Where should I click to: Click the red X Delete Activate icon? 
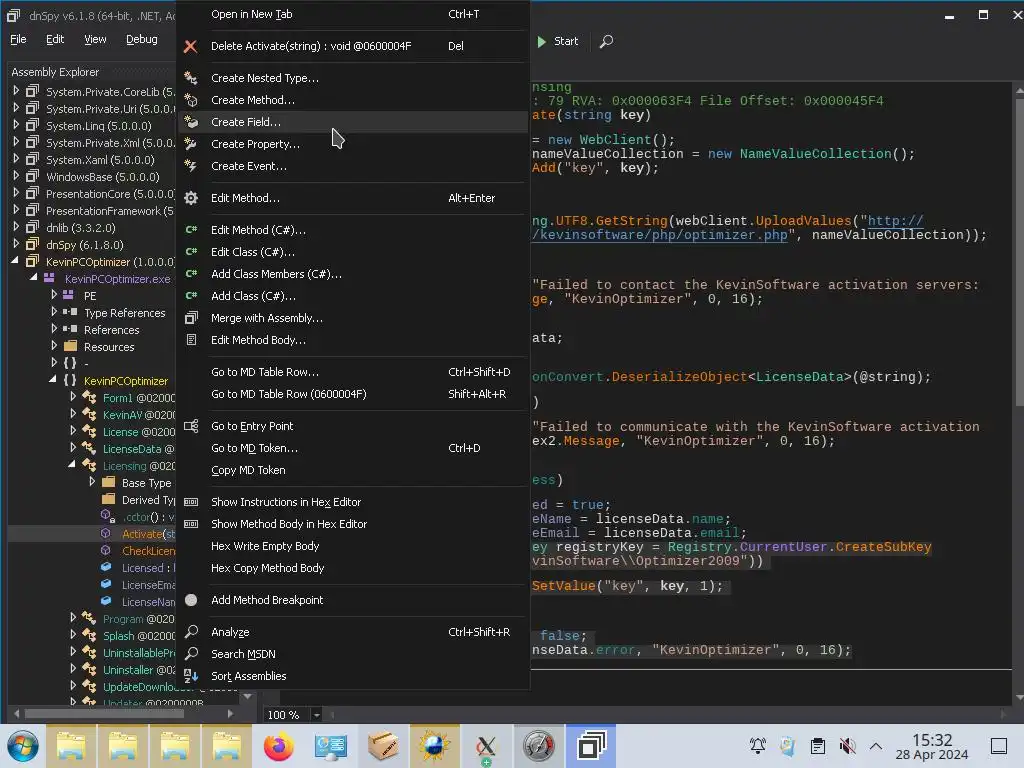coord(190,46)
